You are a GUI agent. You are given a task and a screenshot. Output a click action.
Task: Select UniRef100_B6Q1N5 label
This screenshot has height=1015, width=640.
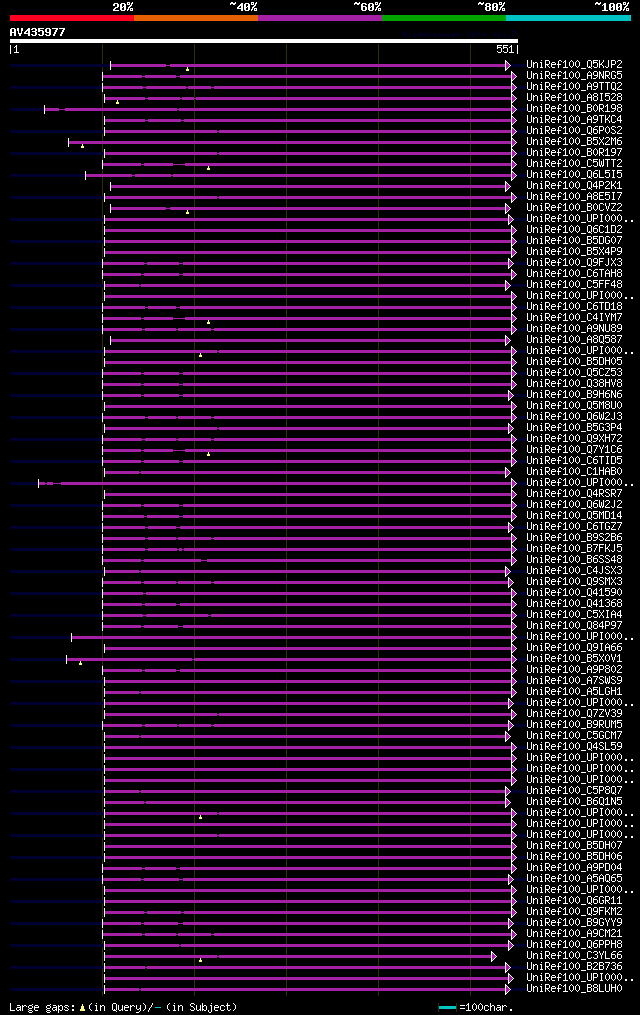tap(574, 802)
